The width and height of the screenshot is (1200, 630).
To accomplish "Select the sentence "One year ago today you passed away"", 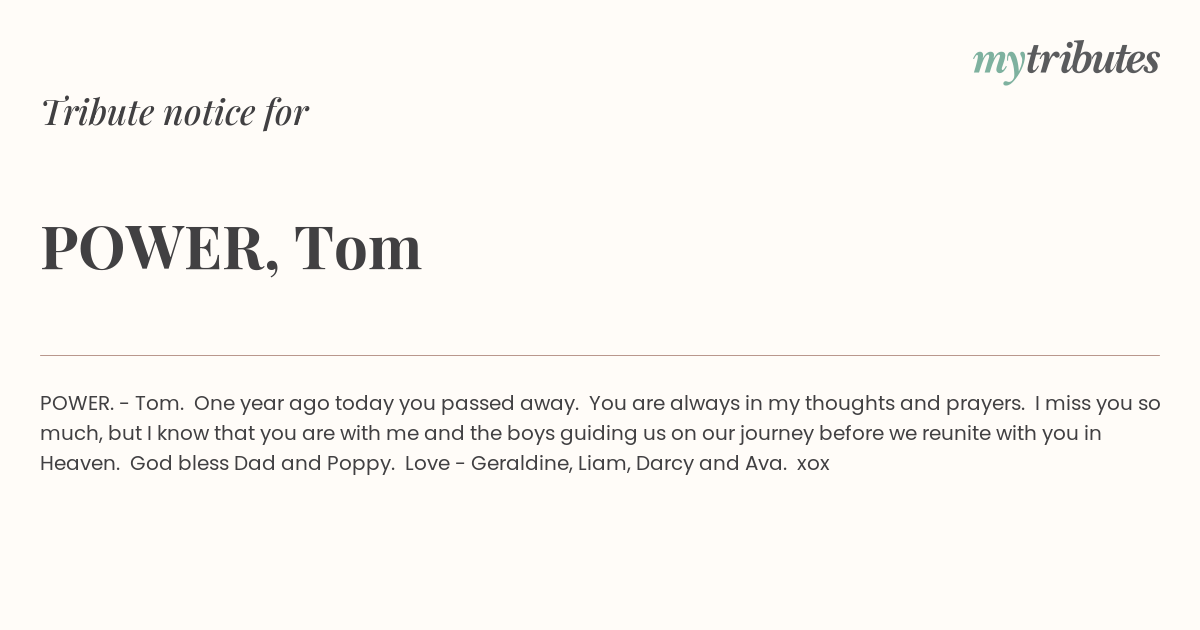I will tap(385, 404).
